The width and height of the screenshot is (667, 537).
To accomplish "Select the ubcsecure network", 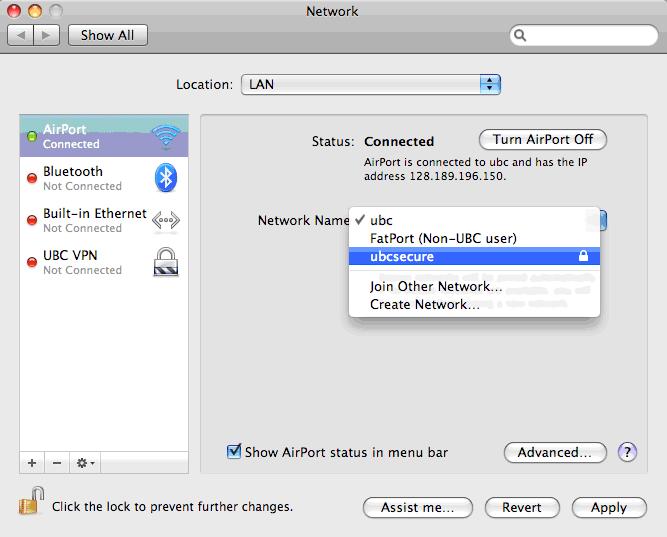I will click(474, 256).
